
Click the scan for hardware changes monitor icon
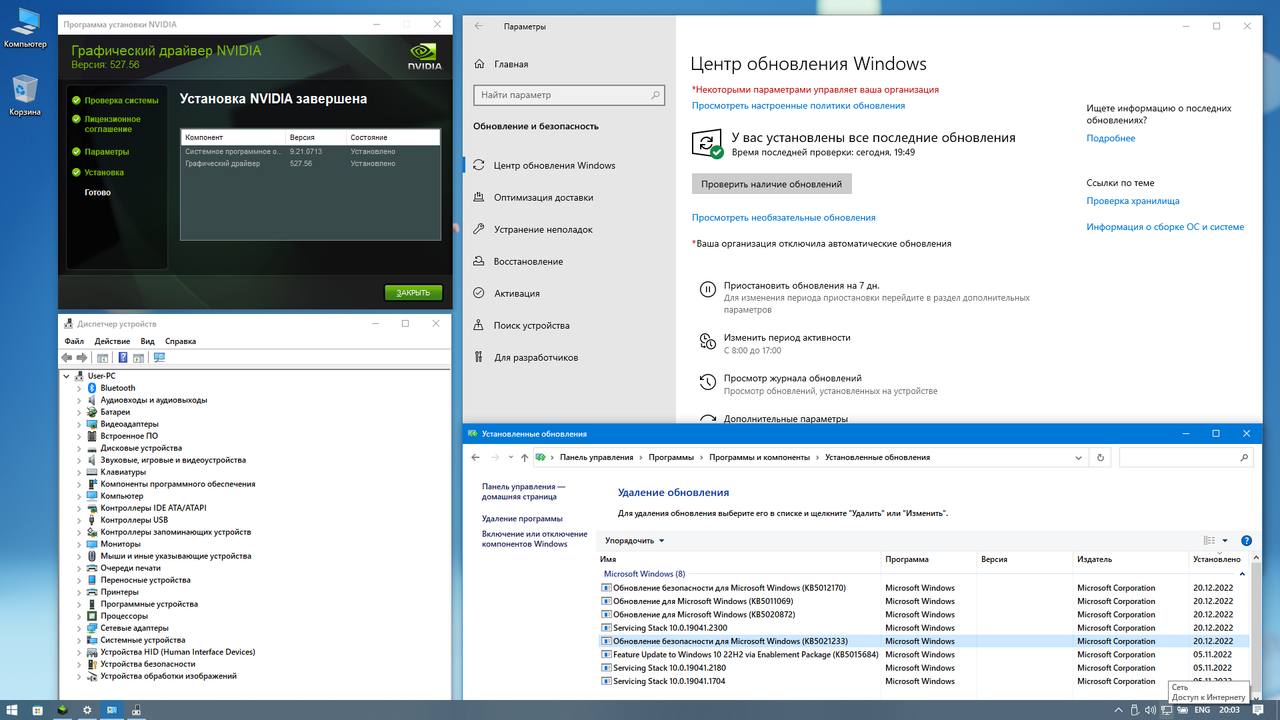point(159,357)
